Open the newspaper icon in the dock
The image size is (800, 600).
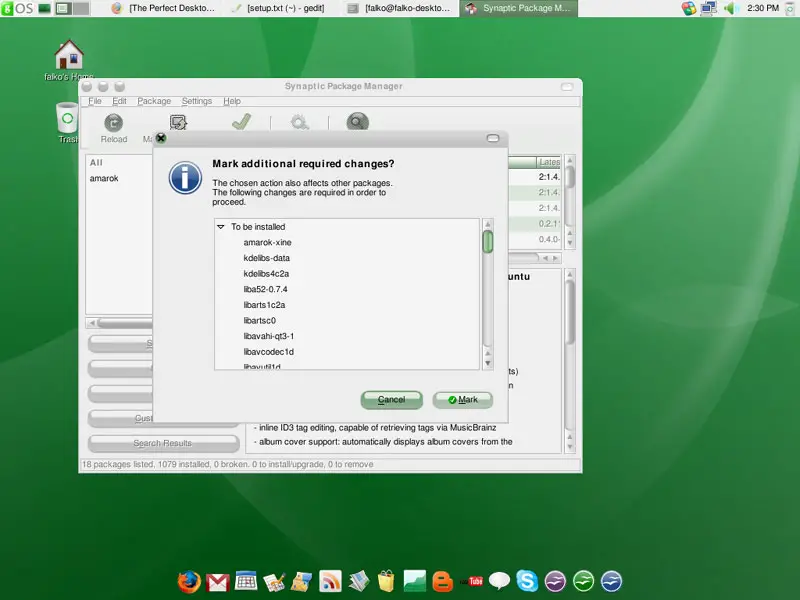[x=359, y=581]
